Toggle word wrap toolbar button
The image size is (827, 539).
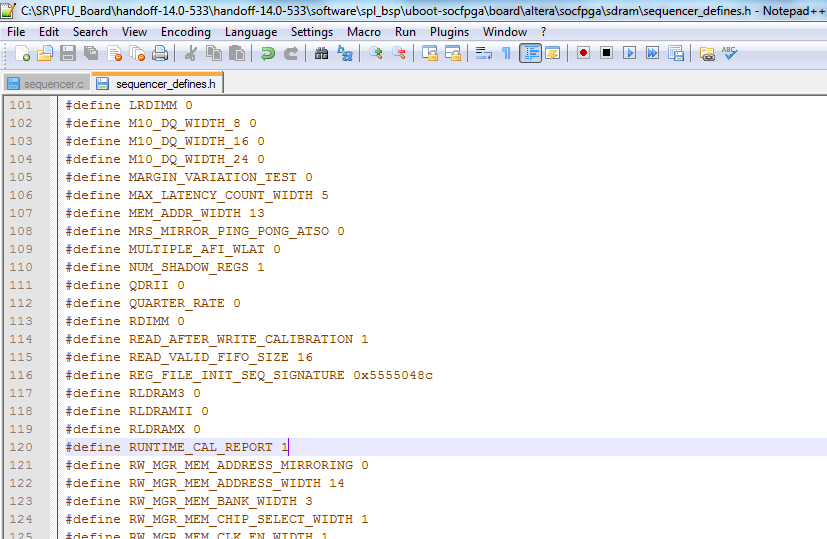coord(483,53)
